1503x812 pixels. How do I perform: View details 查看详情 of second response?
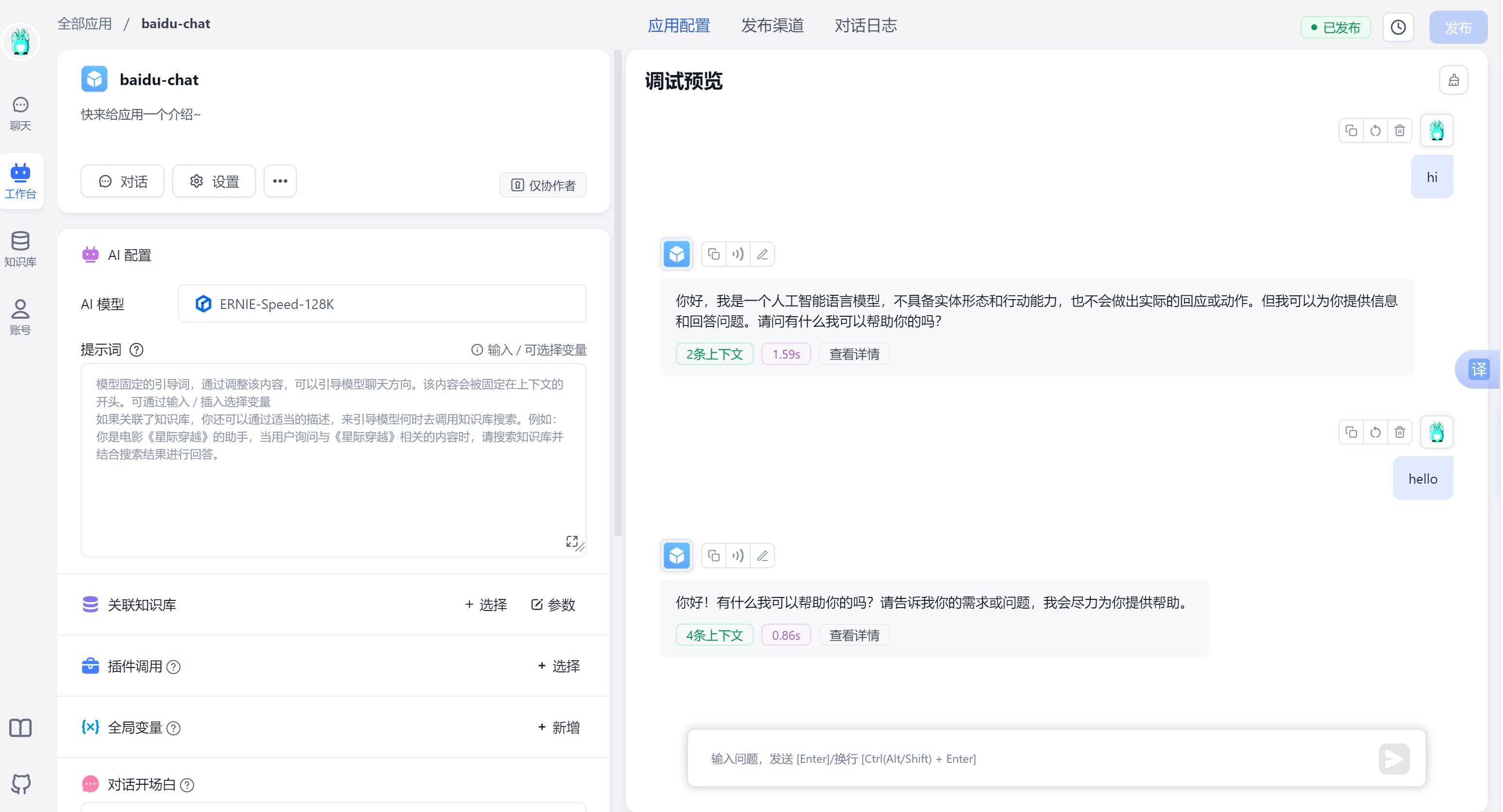(x=854, y=635)
